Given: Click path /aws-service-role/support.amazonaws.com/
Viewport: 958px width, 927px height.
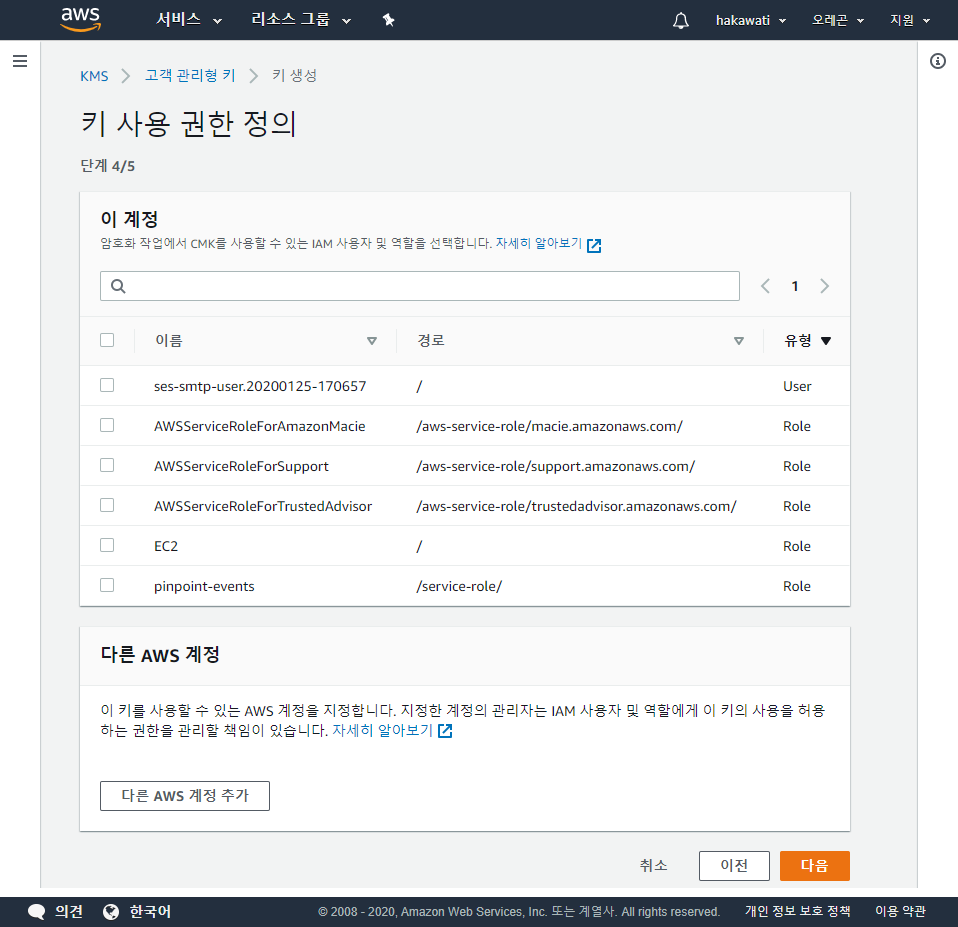Looking at the screenshot, I should [x=555, y=466].
